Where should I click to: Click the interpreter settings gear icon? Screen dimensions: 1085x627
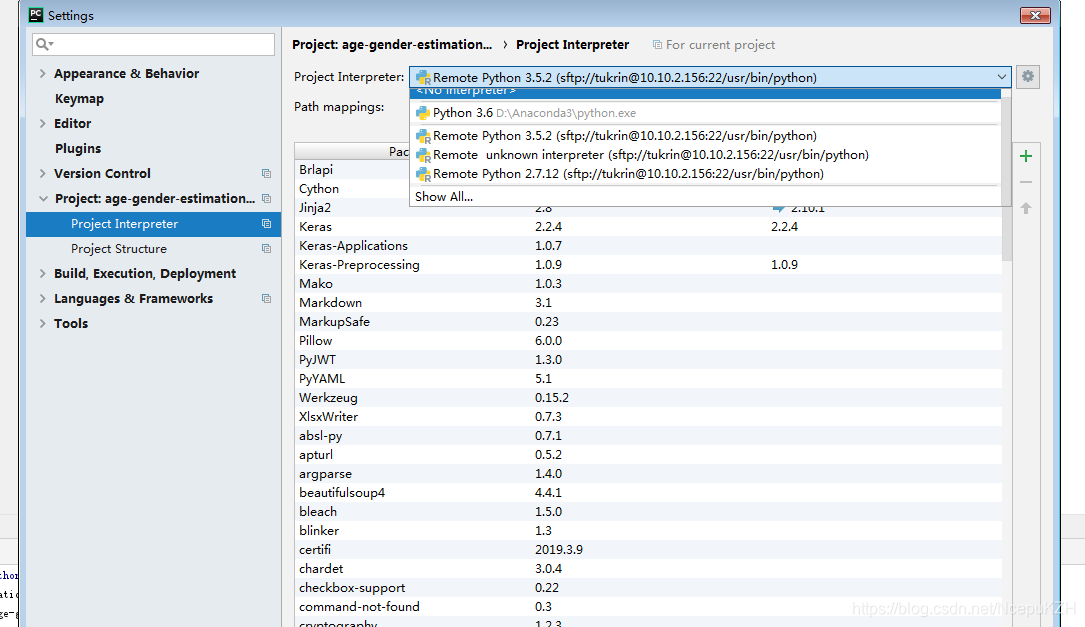(1028, 77)
